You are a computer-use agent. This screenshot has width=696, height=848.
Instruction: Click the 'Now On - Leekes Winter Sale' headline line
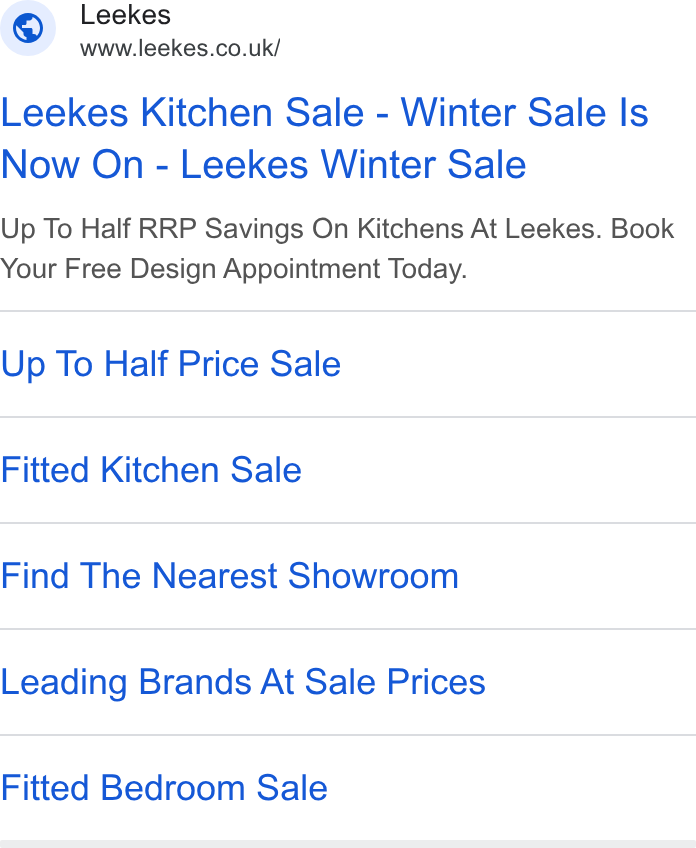click(263, 164)
